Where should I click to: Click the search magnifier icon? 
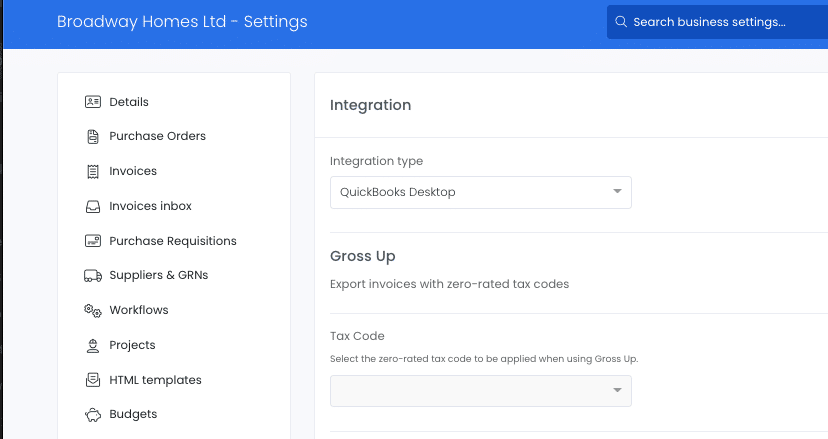click(621, 22)
